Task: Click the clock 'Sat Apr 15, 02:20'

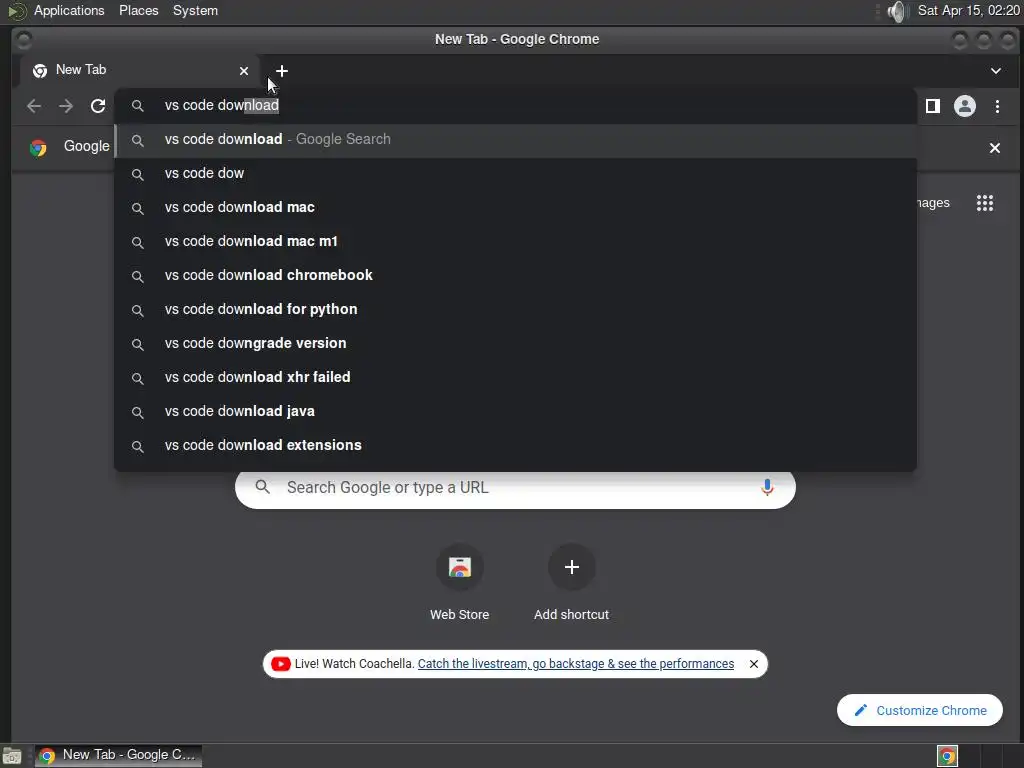Action: pyautogui.click(x=968, y=10)
